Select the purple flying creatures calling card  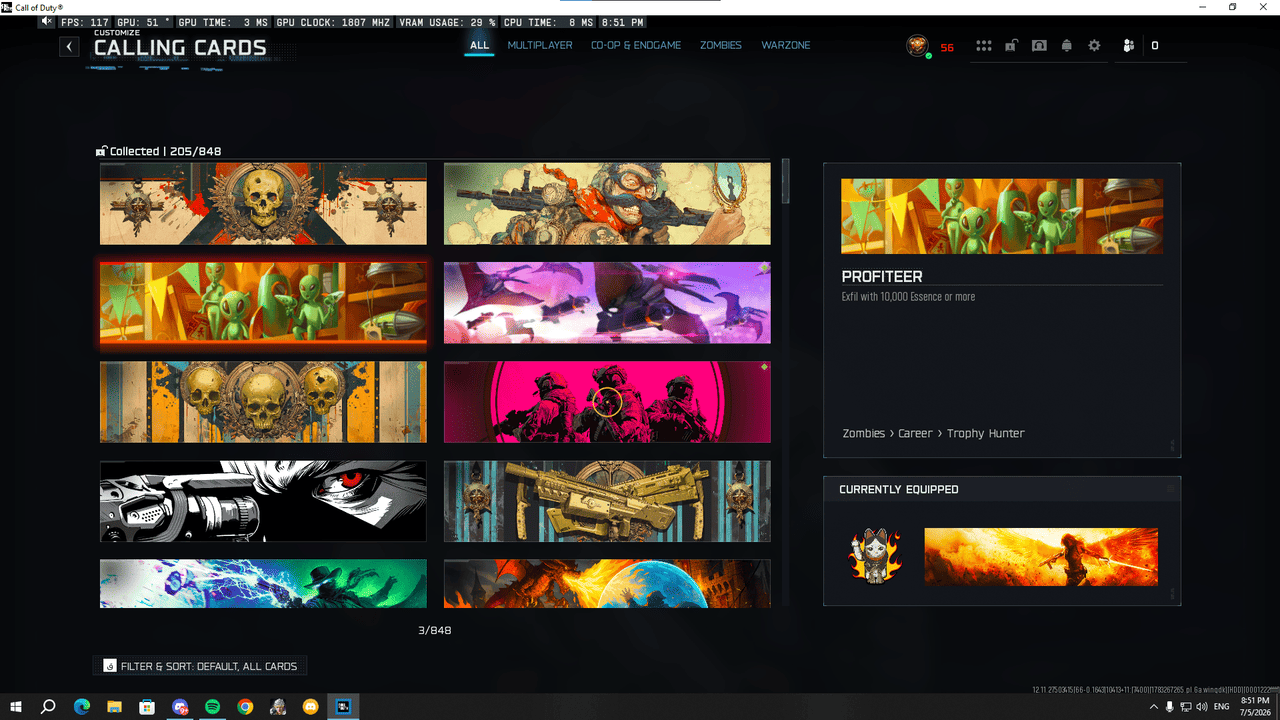(x=607, y=303)
